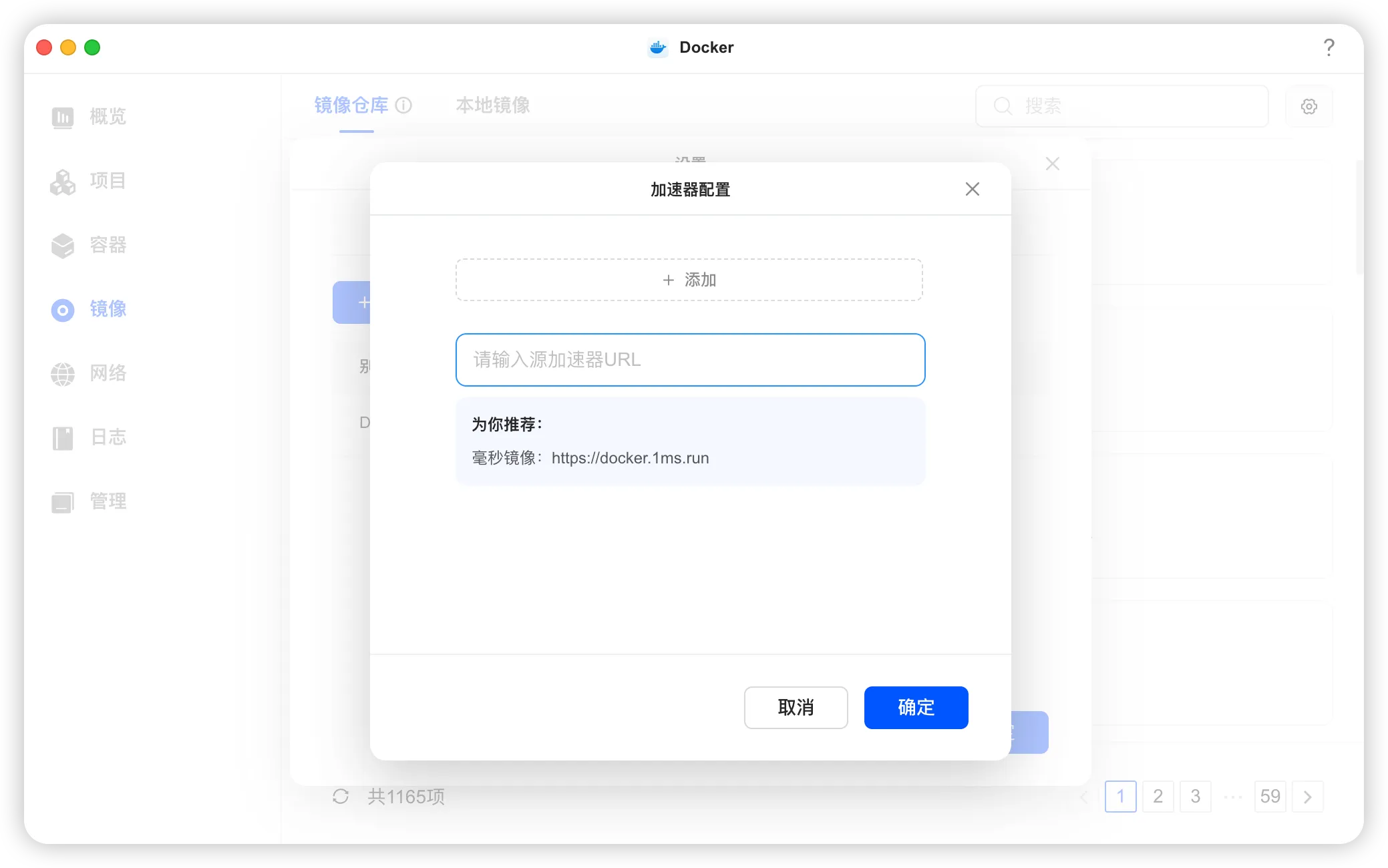The height and width of the screenshot is (868, 1388).
Task: Focus the 搜索 search field
Action: tap(1122, 105)
